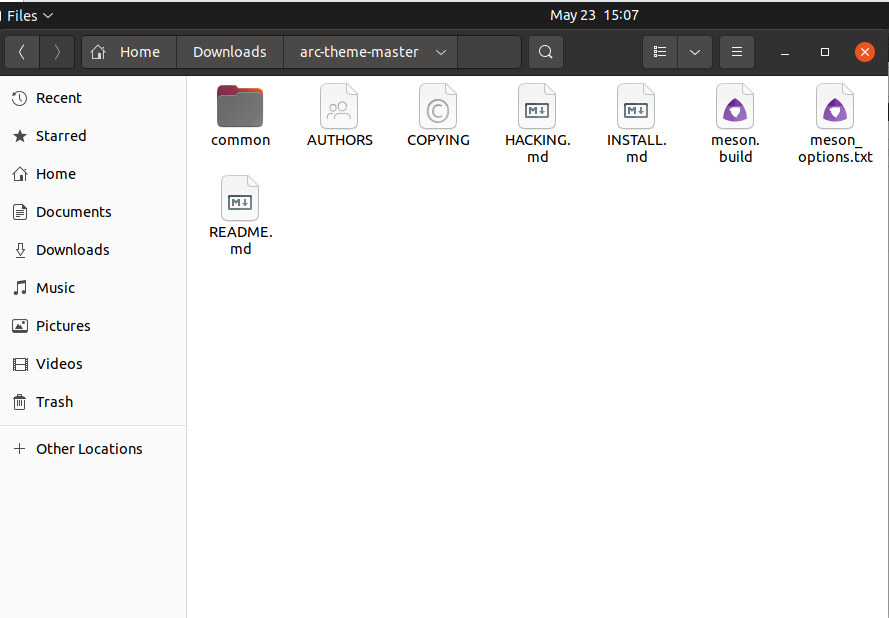This screenshot has height=618, width=889.
Task: Click the Pictures icon in sidebar
Action: click(20, 326)
